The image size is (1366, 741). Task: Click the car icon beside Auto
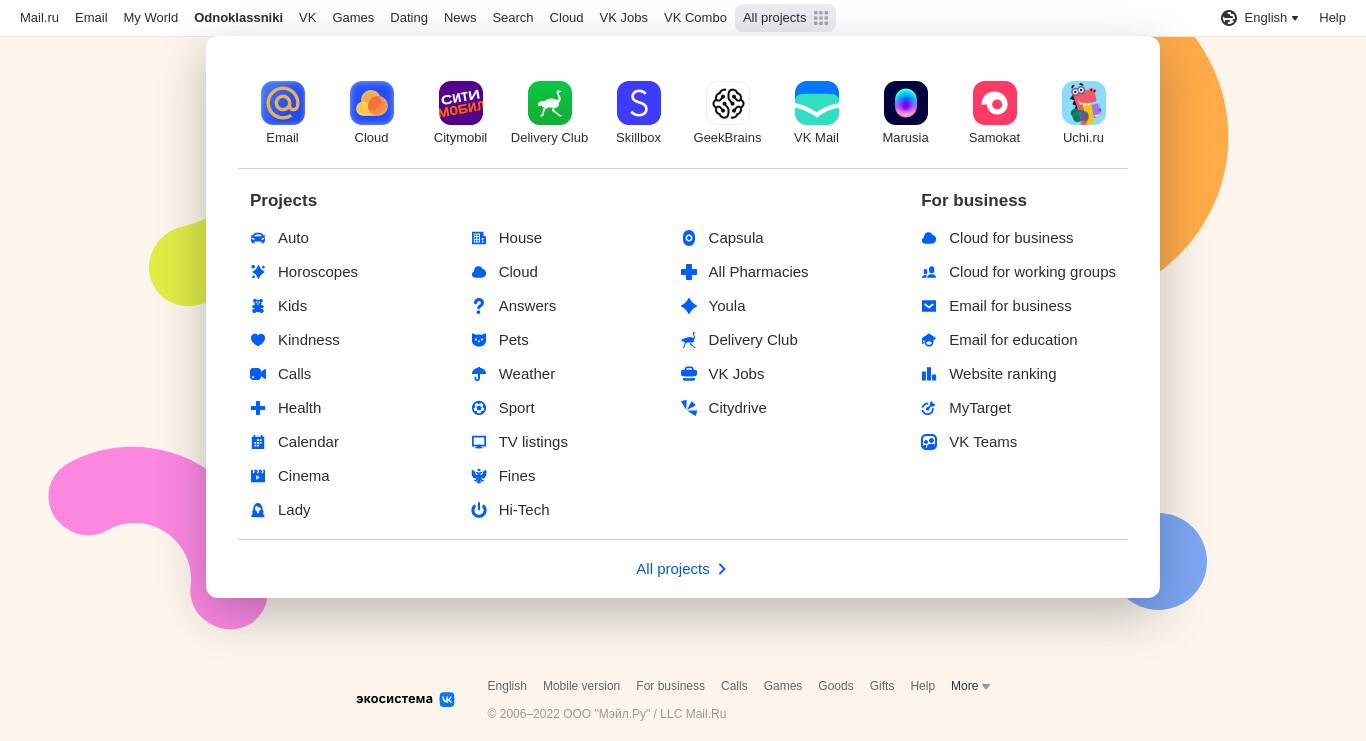click(x=258, y=238)
